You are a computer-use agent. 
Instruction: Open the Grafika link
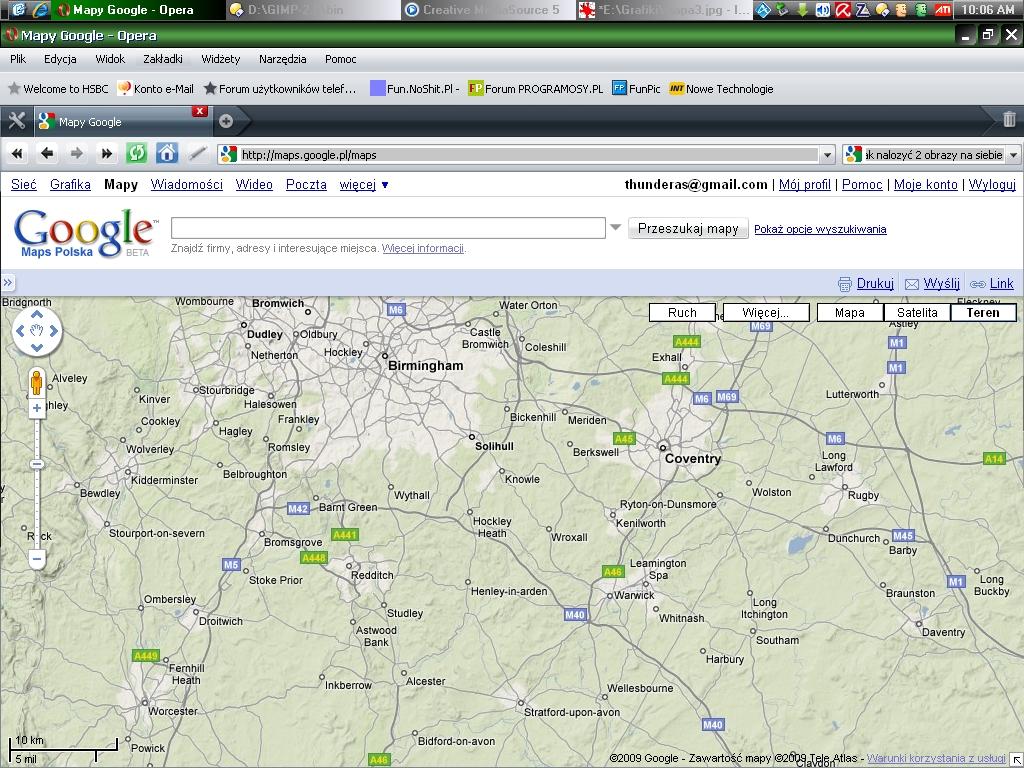click(x=71, y=184)
